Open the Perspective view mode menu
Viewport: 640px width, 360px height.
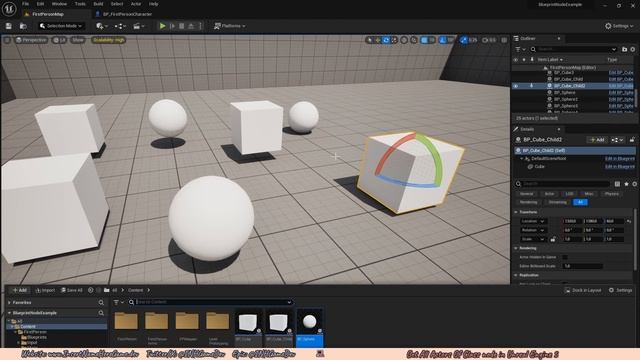31,40
